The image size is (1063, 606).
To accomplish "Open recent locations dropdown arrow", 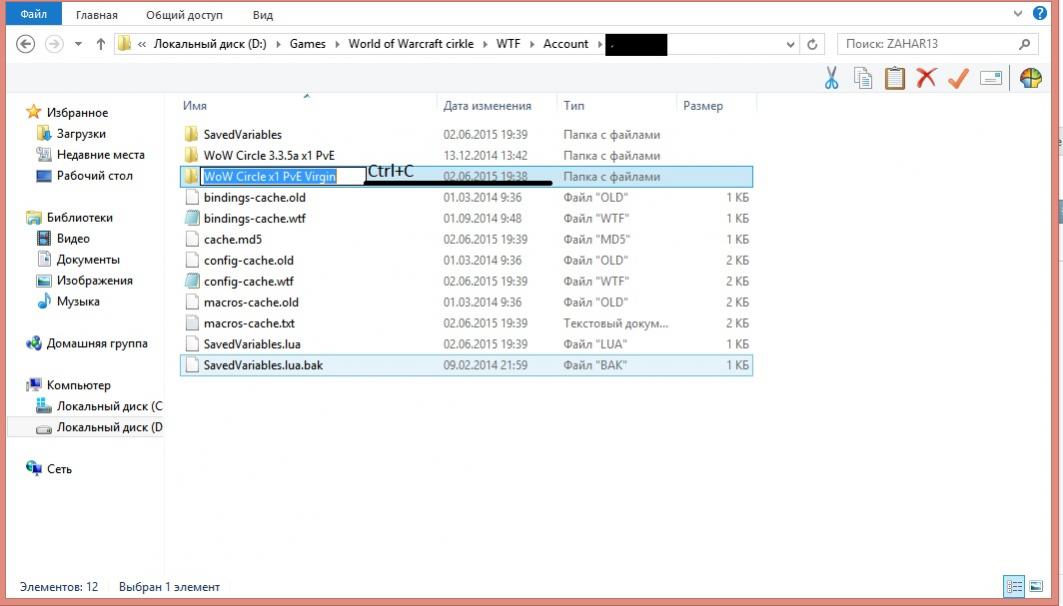I will pos(78,44).
